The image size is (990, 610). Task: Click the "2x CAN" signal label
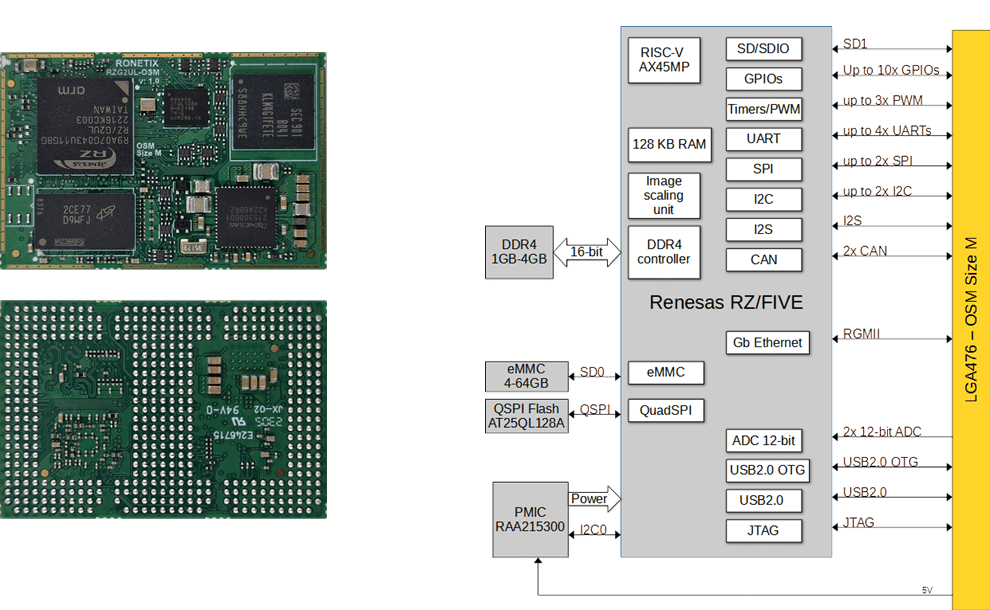865,251
